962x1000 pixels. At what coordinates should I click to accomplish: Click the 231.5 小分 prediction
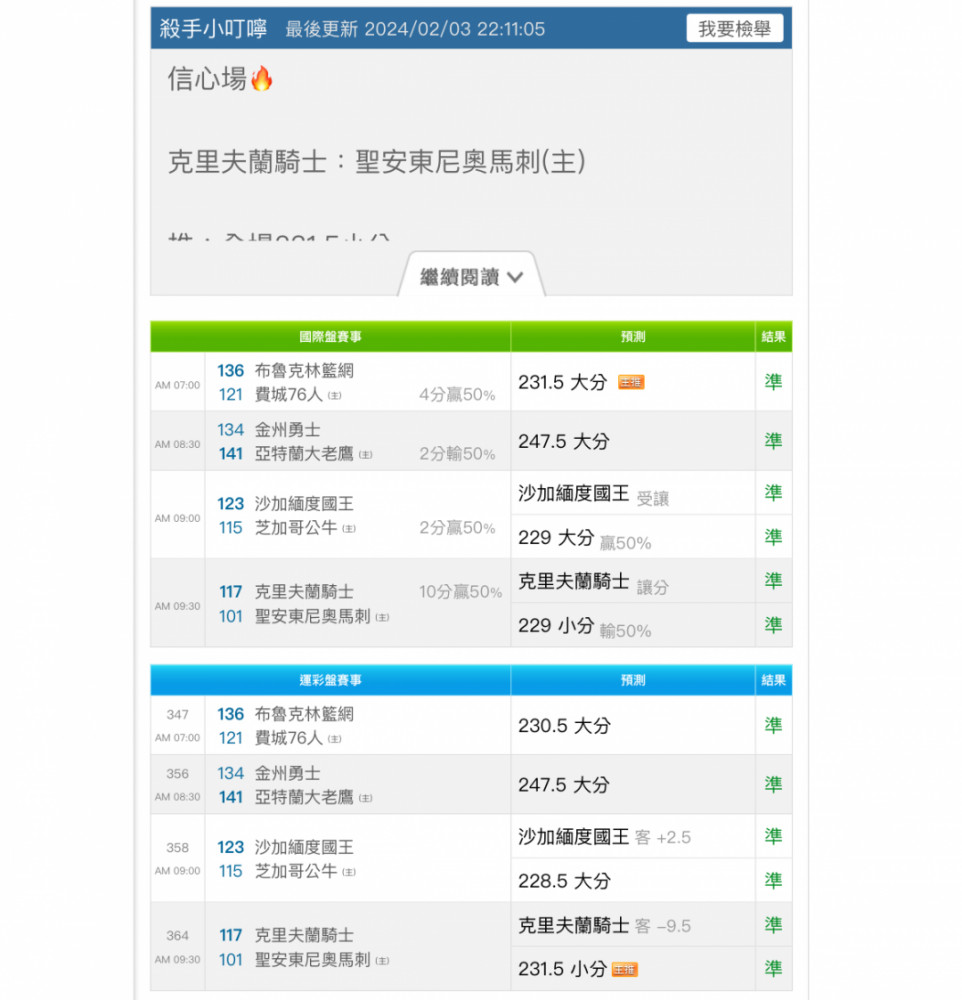point(562,969)
